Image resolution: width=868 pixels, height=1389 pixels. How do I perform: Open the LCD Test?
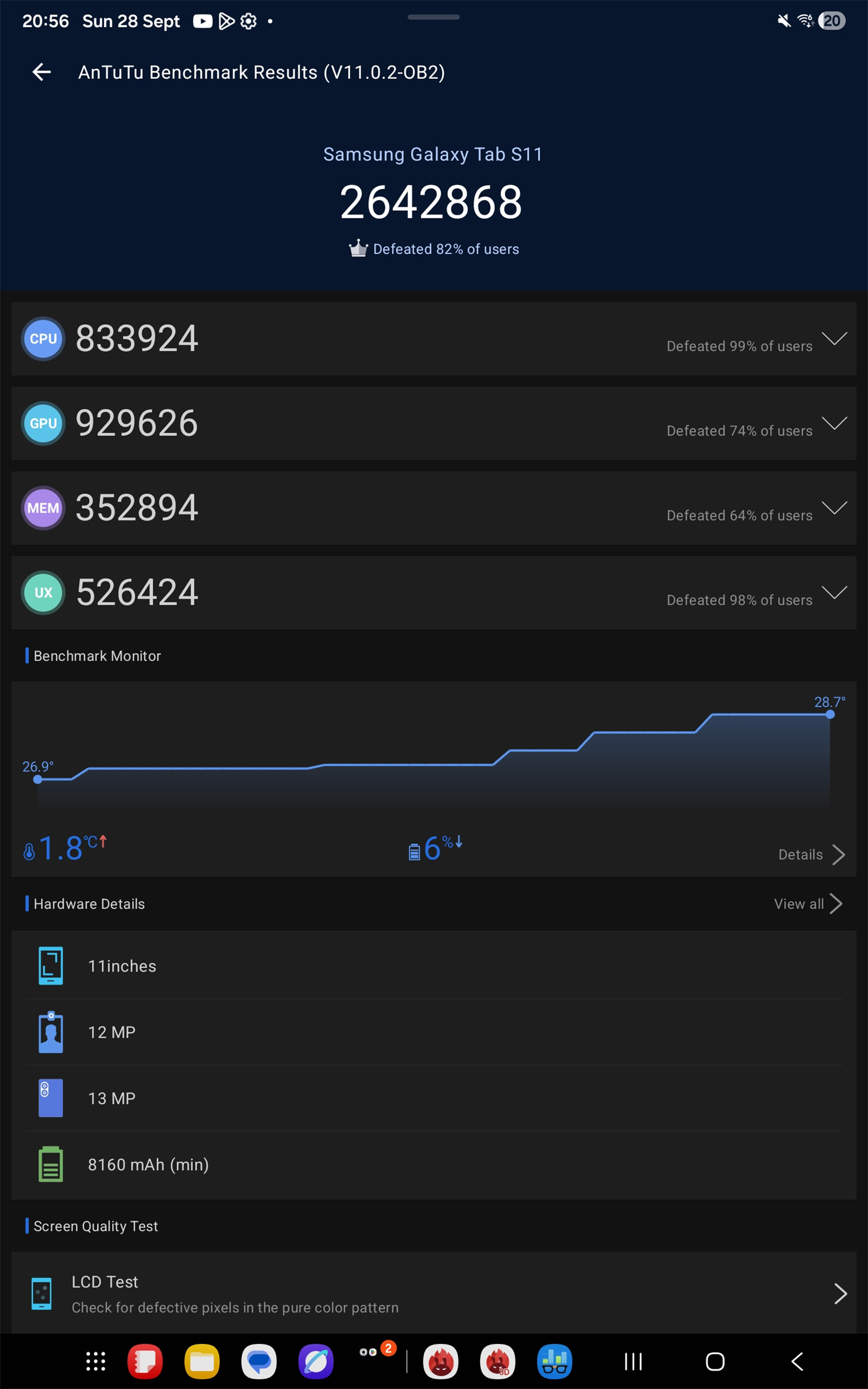point(434,1294)
